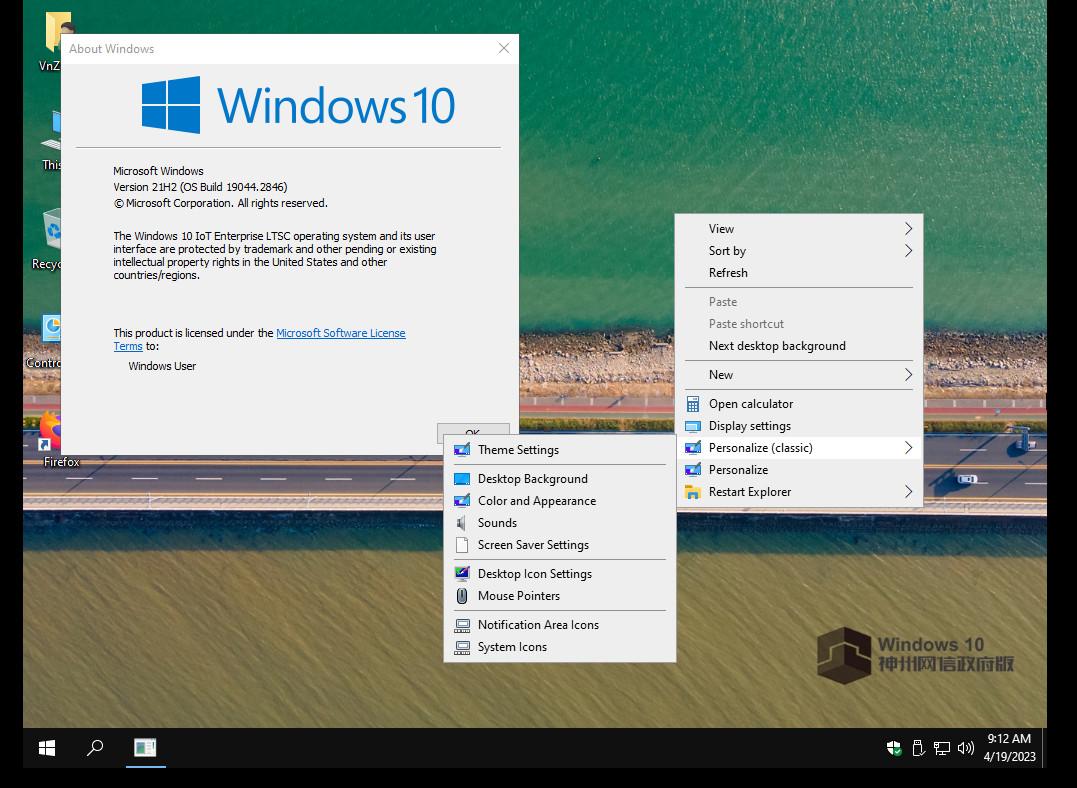Choose Color and Appearance entry
This screenshot has height=788, width=1077.
[x=560, y=501]
